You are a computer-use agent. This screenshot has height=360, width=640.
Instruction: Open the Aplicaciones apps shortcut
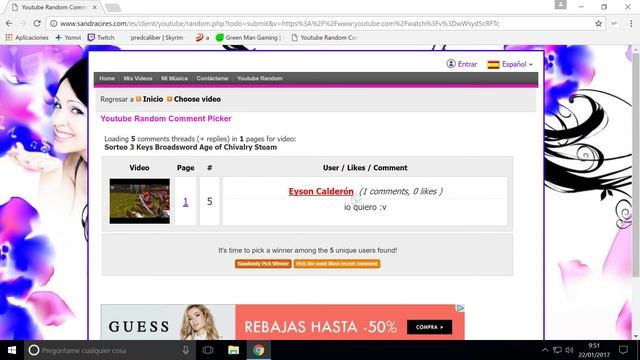[27, 38]
